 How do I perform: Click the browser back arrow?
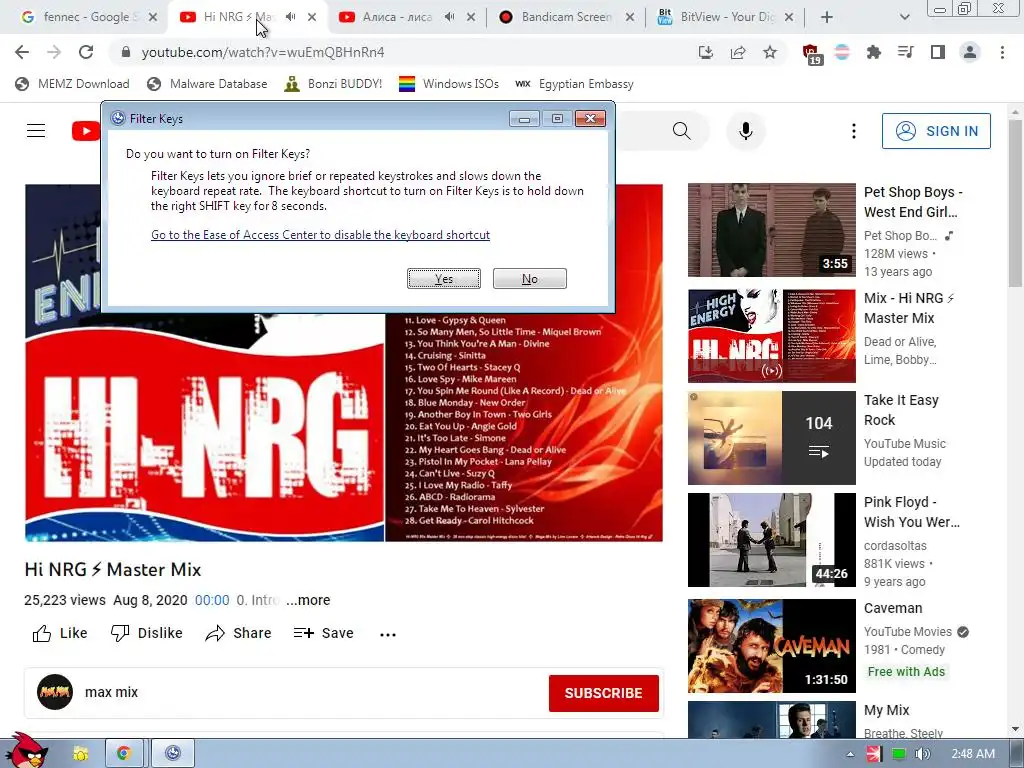22,52
